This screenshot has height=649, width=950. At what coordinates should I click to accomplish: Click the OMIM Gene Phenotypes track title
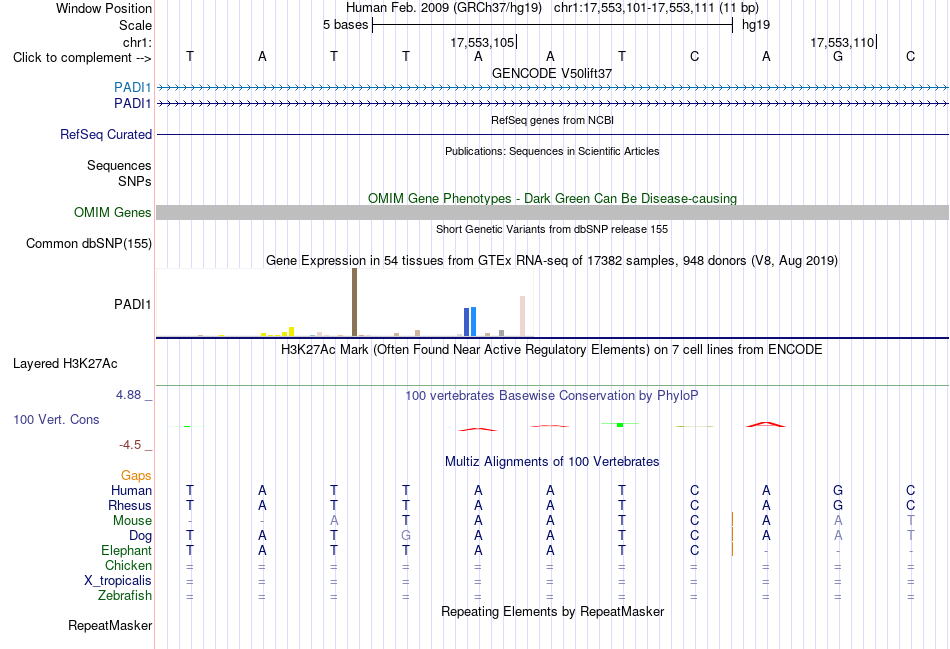coord(553,199)
